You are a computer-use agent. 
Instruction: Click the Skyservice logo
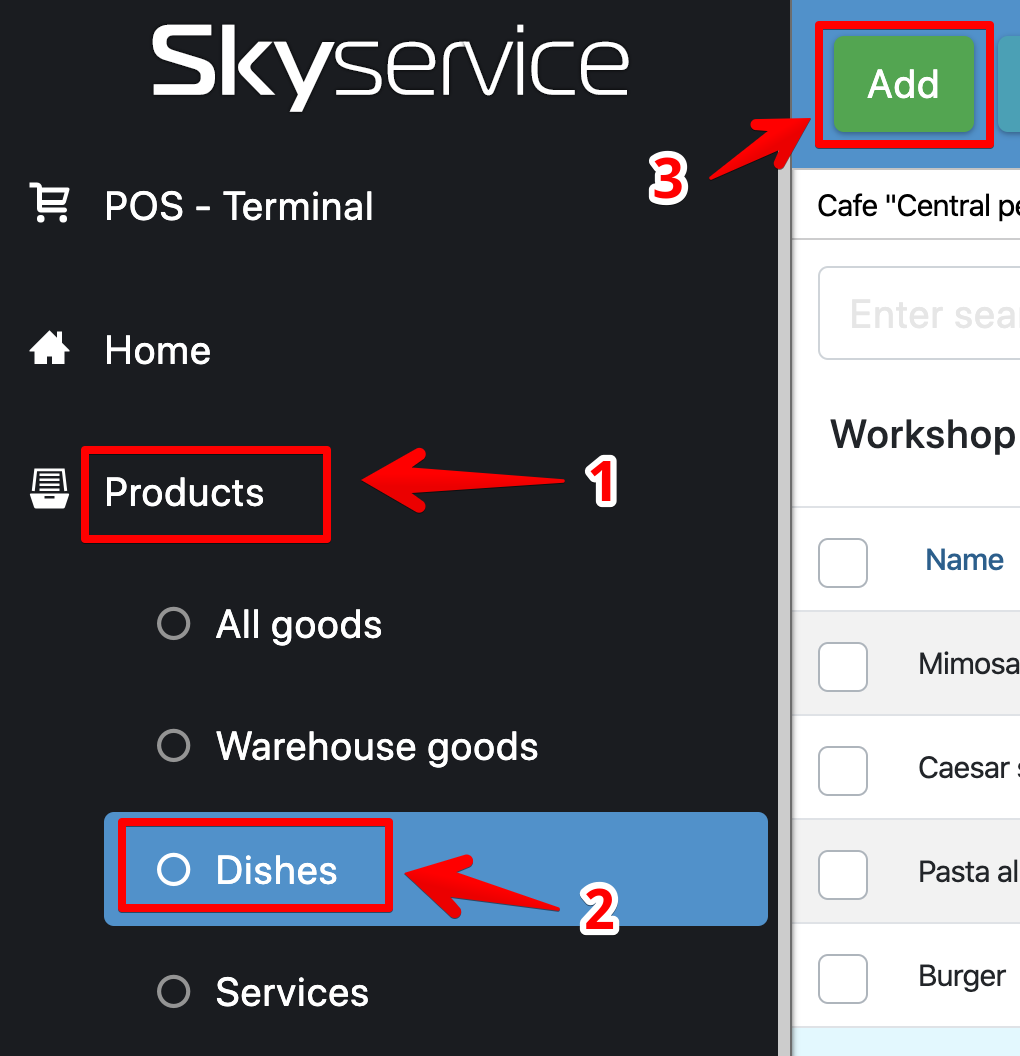tap(390, 68)
